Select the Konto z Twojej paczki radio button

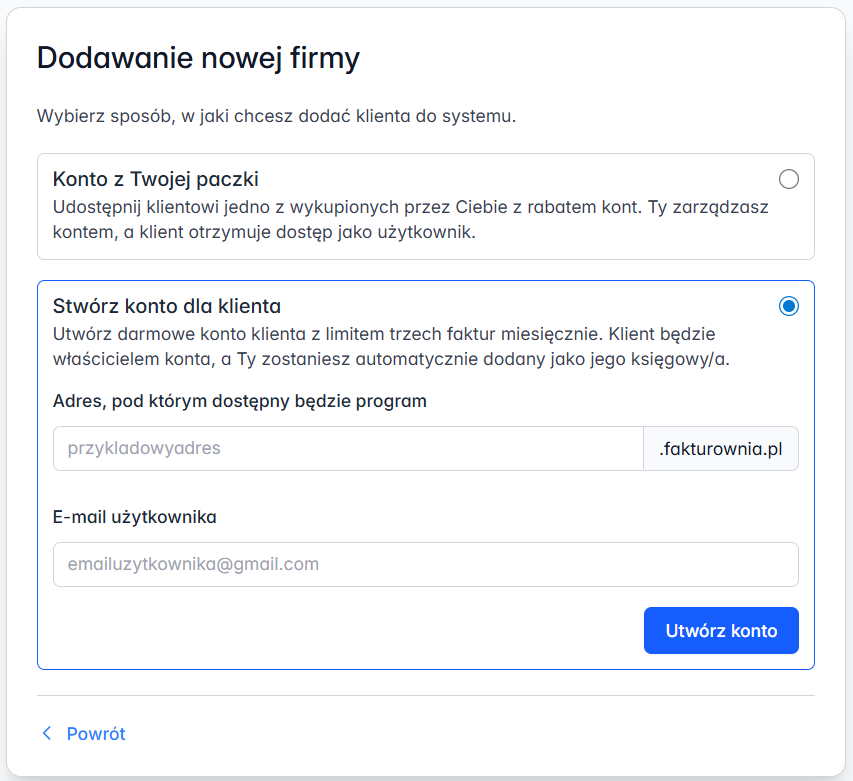[789, 179]
